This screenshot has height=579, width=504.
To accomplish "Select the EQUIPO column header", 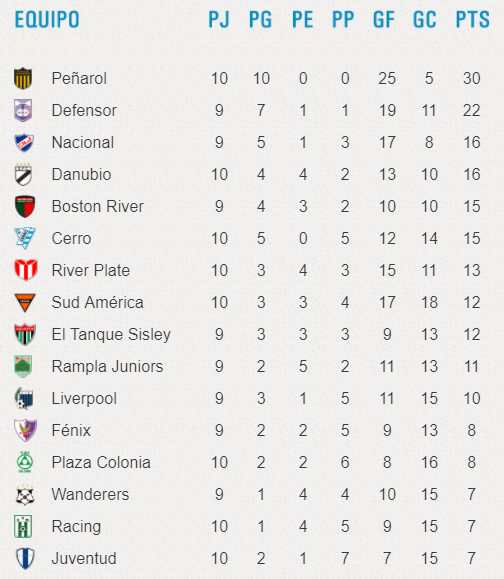I will [47, 20].
